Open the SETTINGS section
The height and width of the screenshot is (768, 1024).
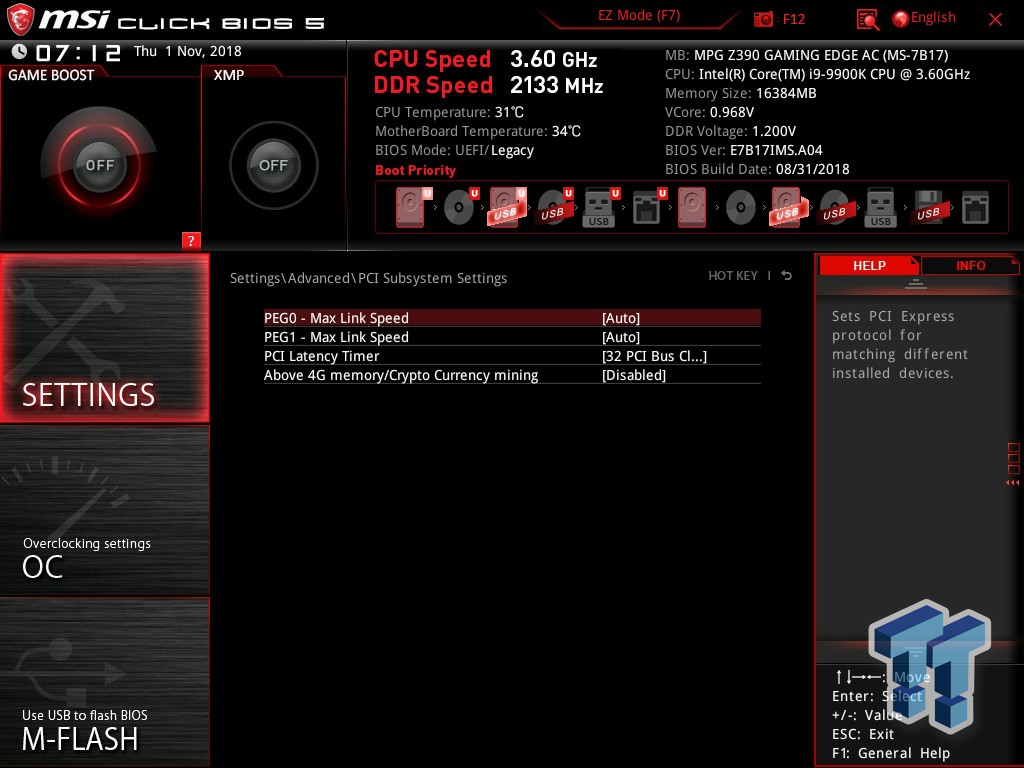click(x=104, y=338)
